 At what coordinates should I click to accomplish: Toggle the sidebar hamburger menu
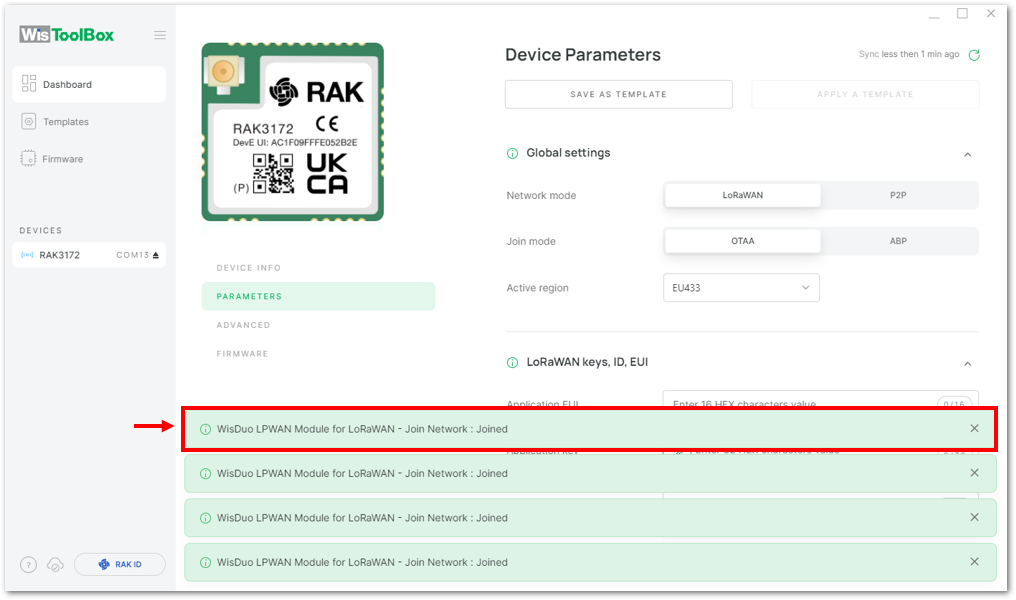pyautogui.click(x=160, y=35)
